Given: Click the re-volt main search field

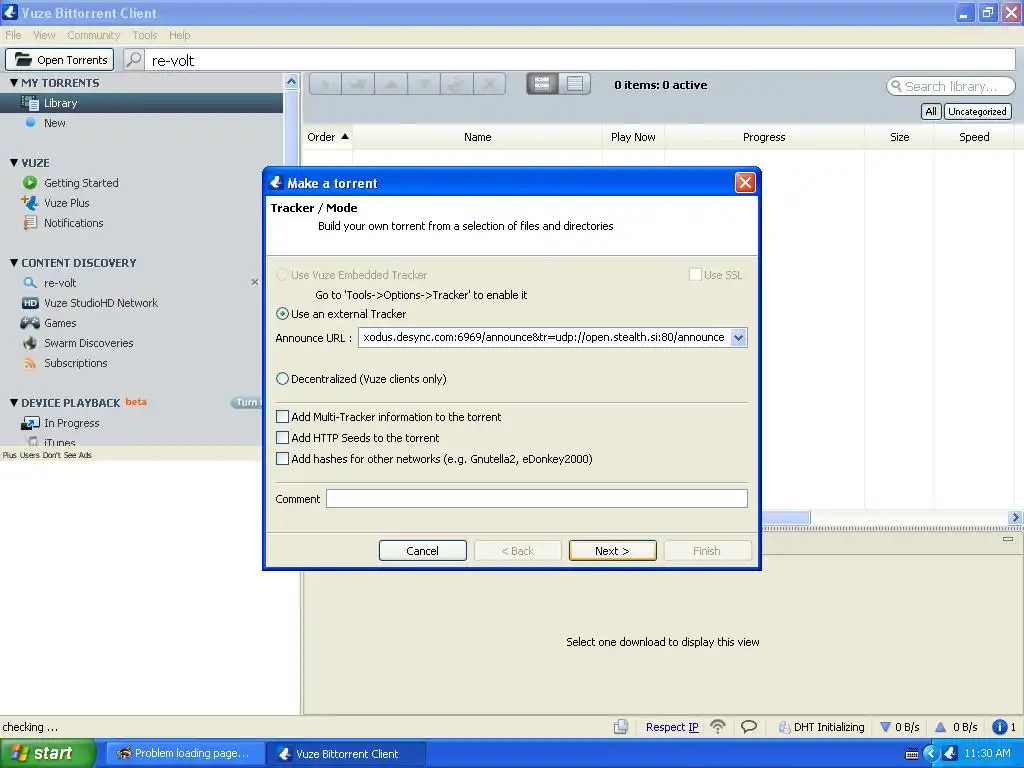Looking at the screenshot, I should point(579,60).
